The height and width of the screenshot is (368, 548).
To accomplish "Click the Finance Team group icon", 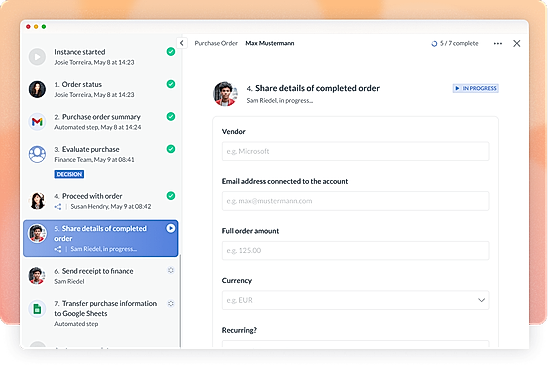I will 37,154.
